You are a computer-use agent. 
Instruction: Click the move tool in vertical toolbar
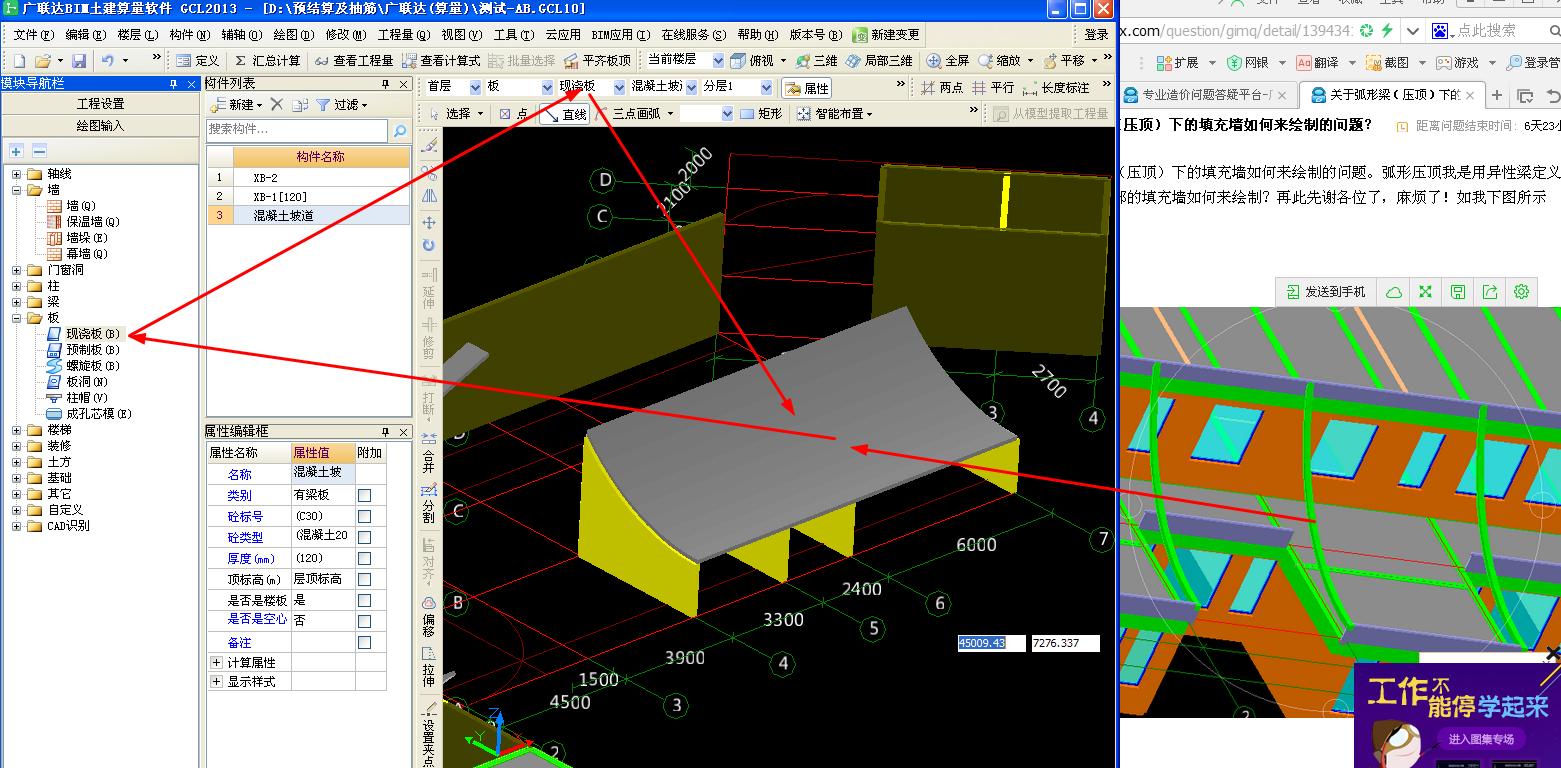coord(429,222)
